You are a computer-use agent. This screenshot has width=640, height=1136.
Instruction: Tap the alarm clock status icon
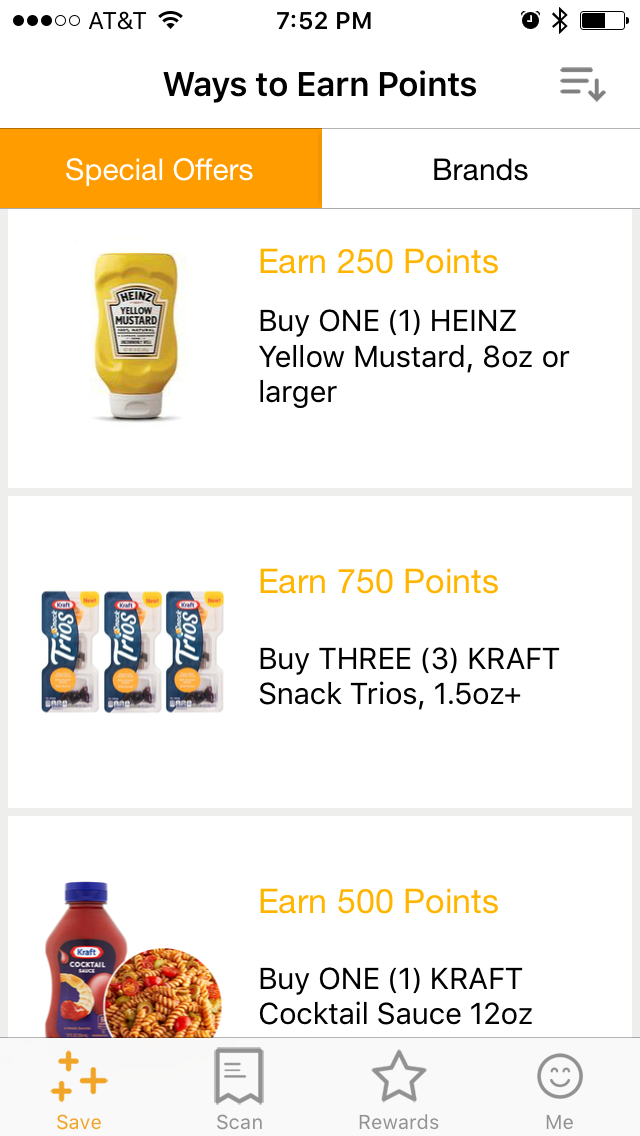pyautogui.click(x=530, y=21)
